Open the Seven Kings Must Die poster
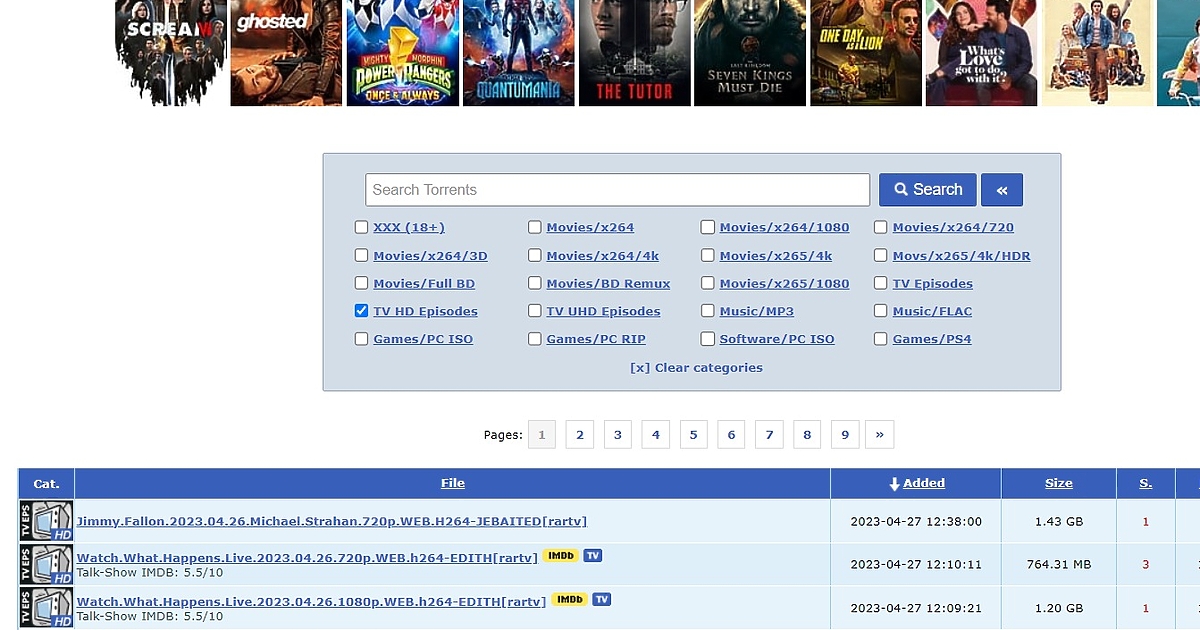Viewport: 1200px width, 630px height. click(x=750, y=52)
